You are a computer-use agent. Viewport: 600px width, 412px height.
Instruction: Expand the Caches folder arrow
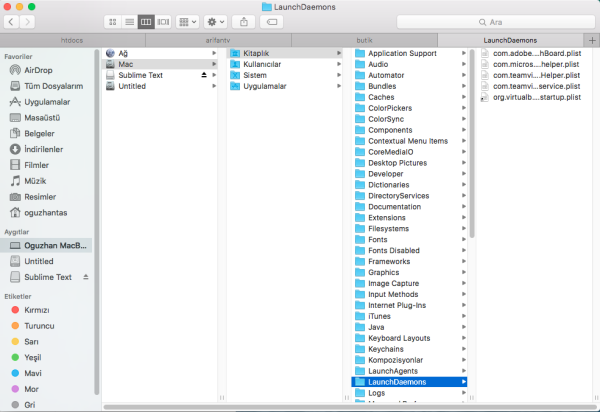point(463,97)
